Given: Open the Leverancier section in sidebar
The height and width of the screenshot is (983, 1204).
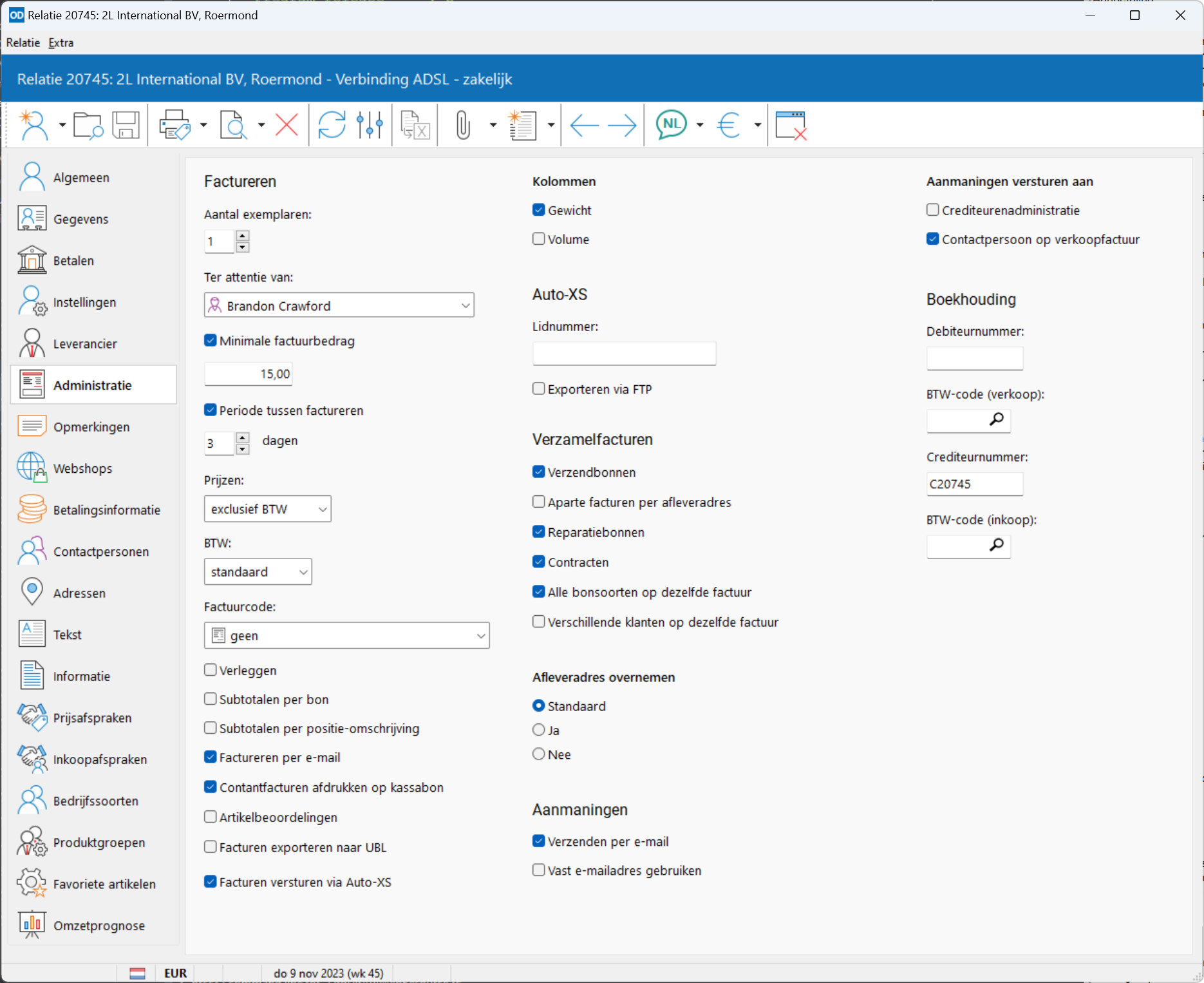Looking at the screenshot, I should [94, 343].
